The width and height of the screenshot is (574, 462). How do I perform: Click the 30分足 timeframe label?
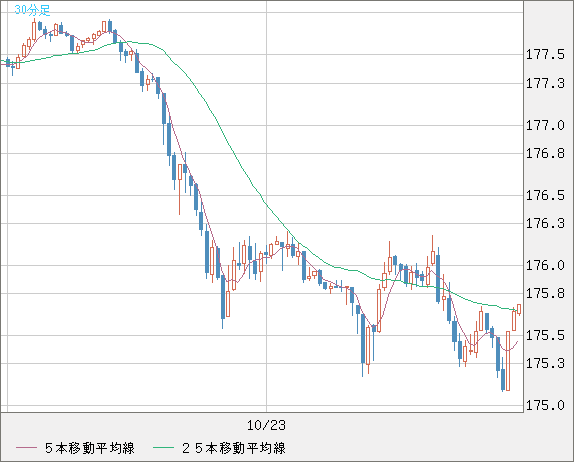click(x=32, y=10)
